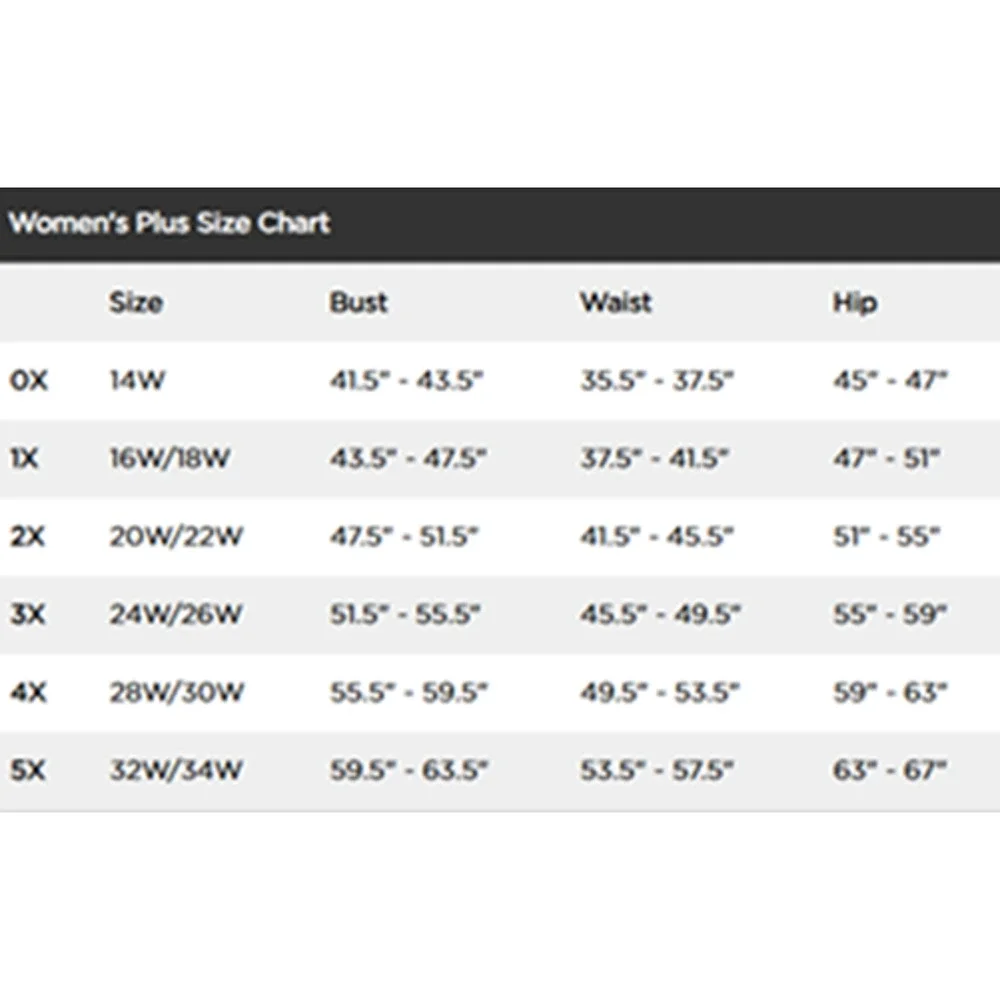Click waist measurement 45.5" - 49.5"
Viewport: 1000px width, 1000px height.
[x=660, y=614]
